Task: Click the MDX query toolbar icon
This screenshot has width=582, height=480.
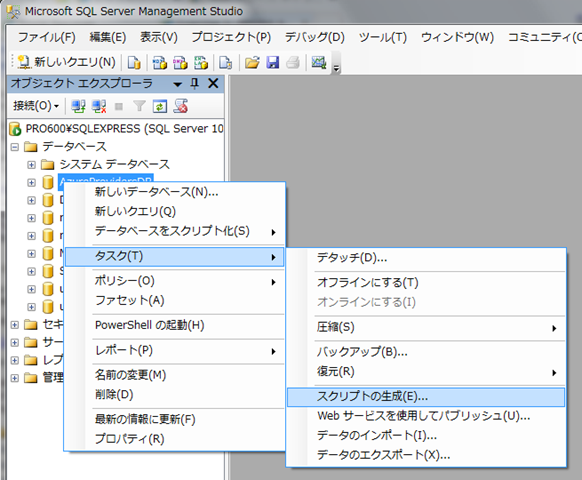Action: click(160, 63)
